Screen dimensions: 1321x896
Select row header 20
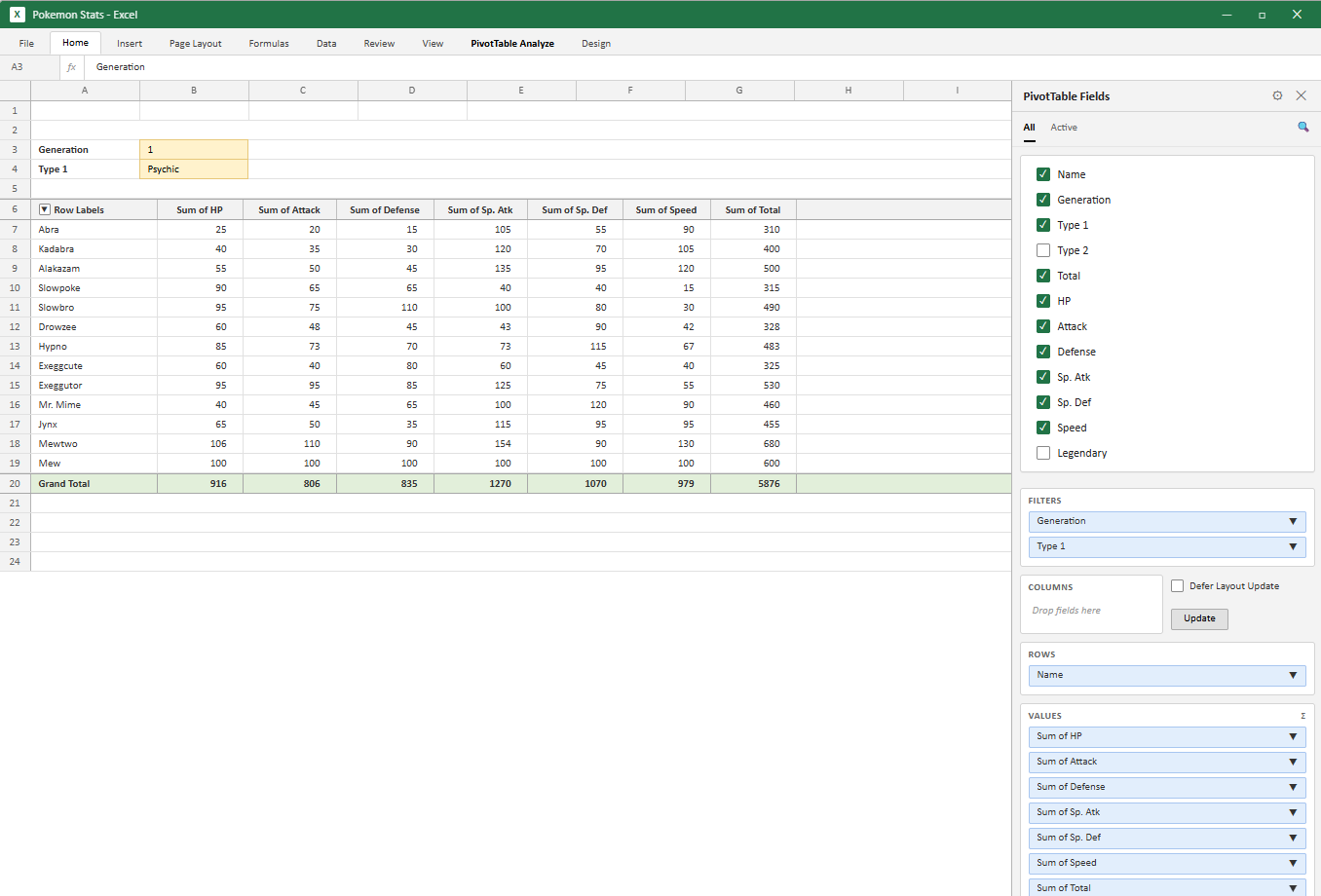coord(15,483)
